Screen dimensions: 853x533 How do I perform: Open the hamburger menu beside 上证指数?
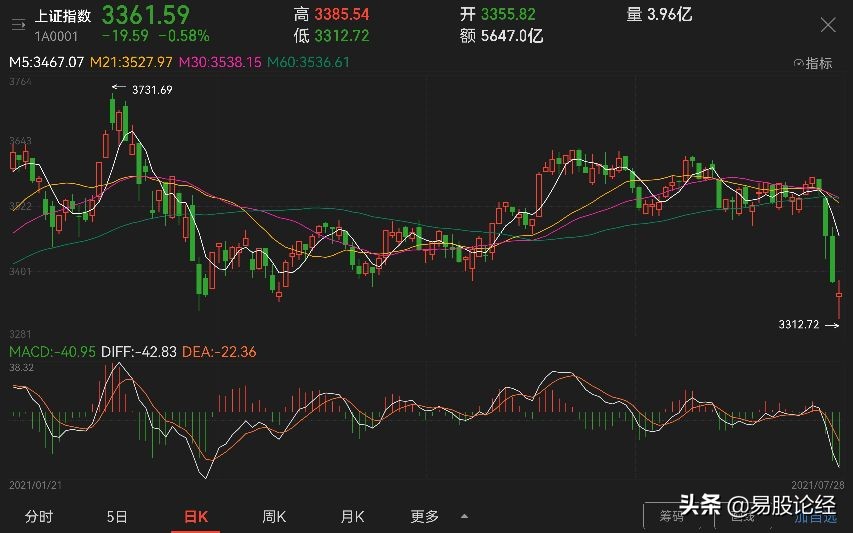pos(18,24)
